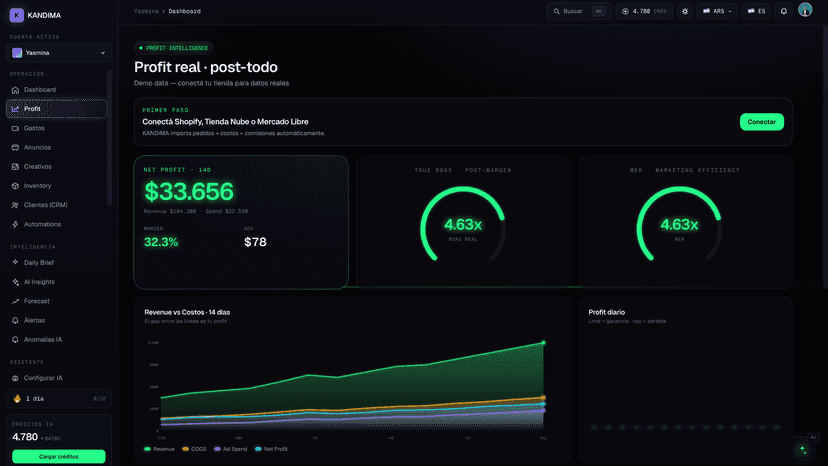Select the Inventory sidebar icon
The height and width of the screenshot is (466, 828).
click(15, 186)
